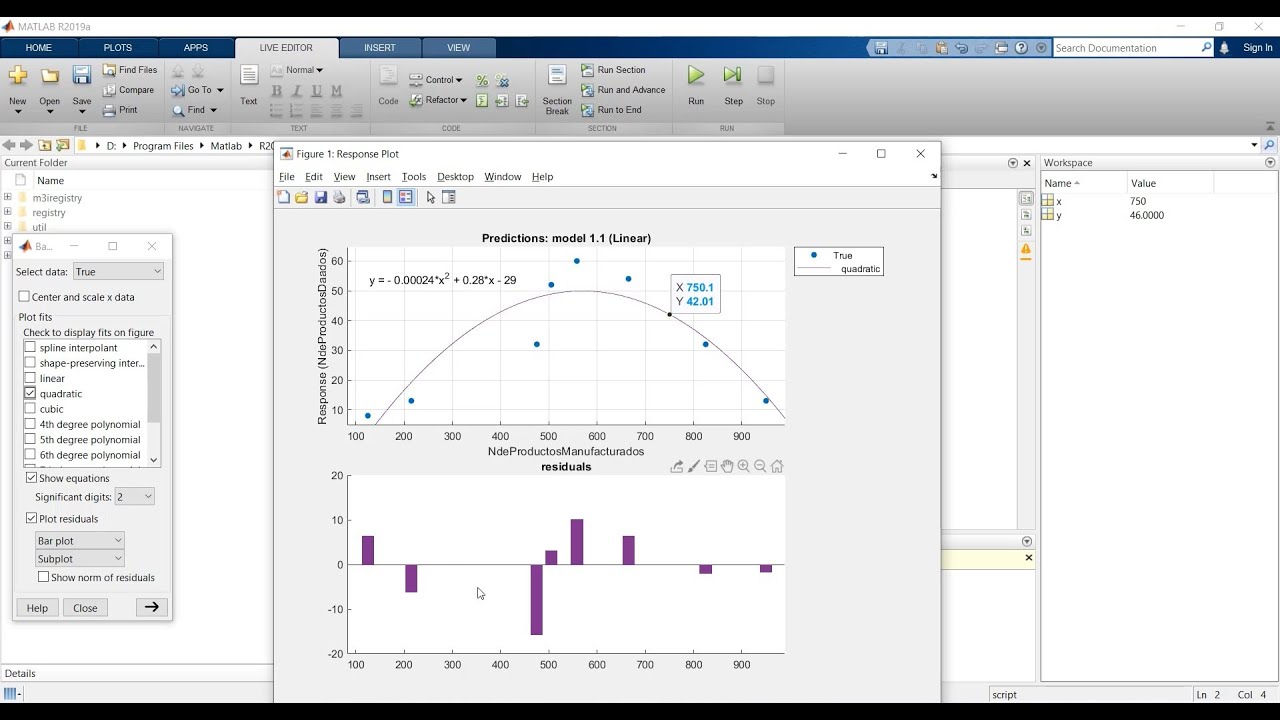Click the axes zoom in magnifier
The height and width of the screenshot is (720, 1280).
(743, 467)
